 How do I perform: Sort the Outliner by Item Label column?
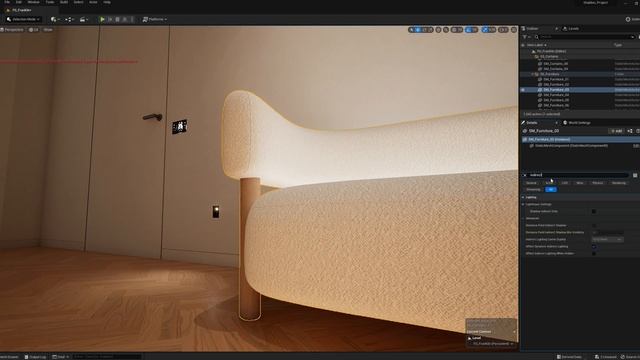(536, 45)
